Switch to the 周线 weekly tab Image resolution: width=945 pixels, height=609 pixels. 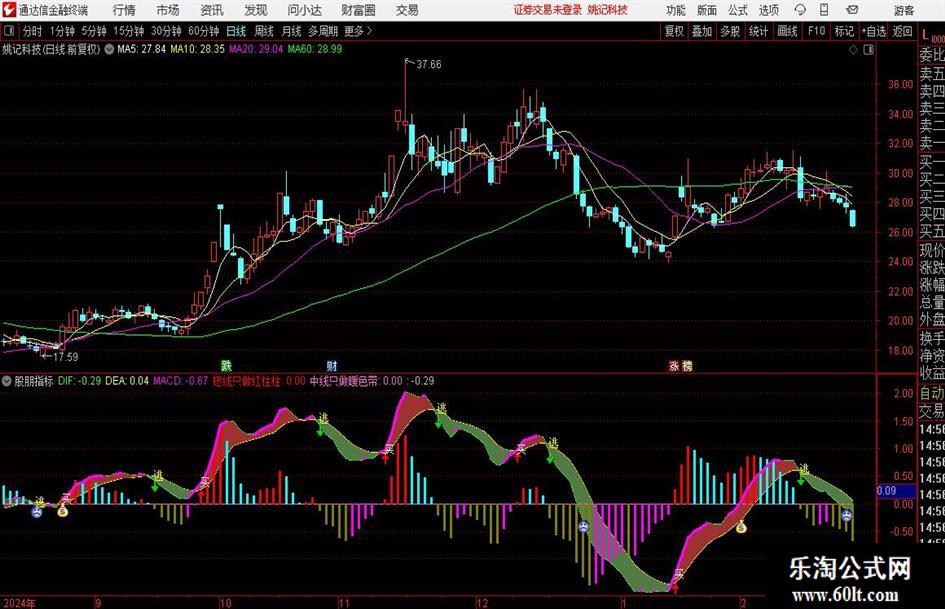[264, 31]
